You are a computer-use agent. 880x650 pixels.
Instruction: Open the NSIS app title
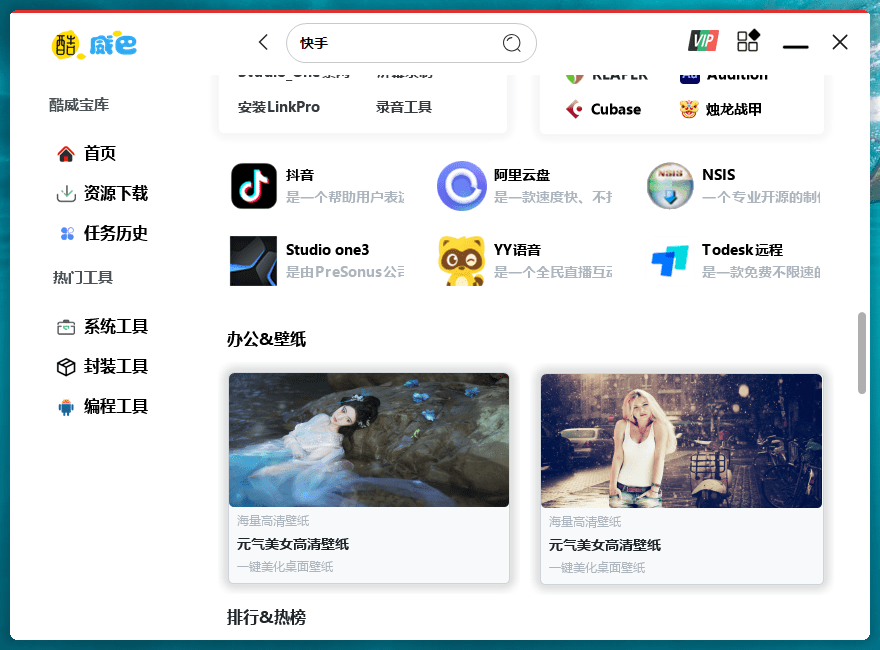[x=718, y=175]
